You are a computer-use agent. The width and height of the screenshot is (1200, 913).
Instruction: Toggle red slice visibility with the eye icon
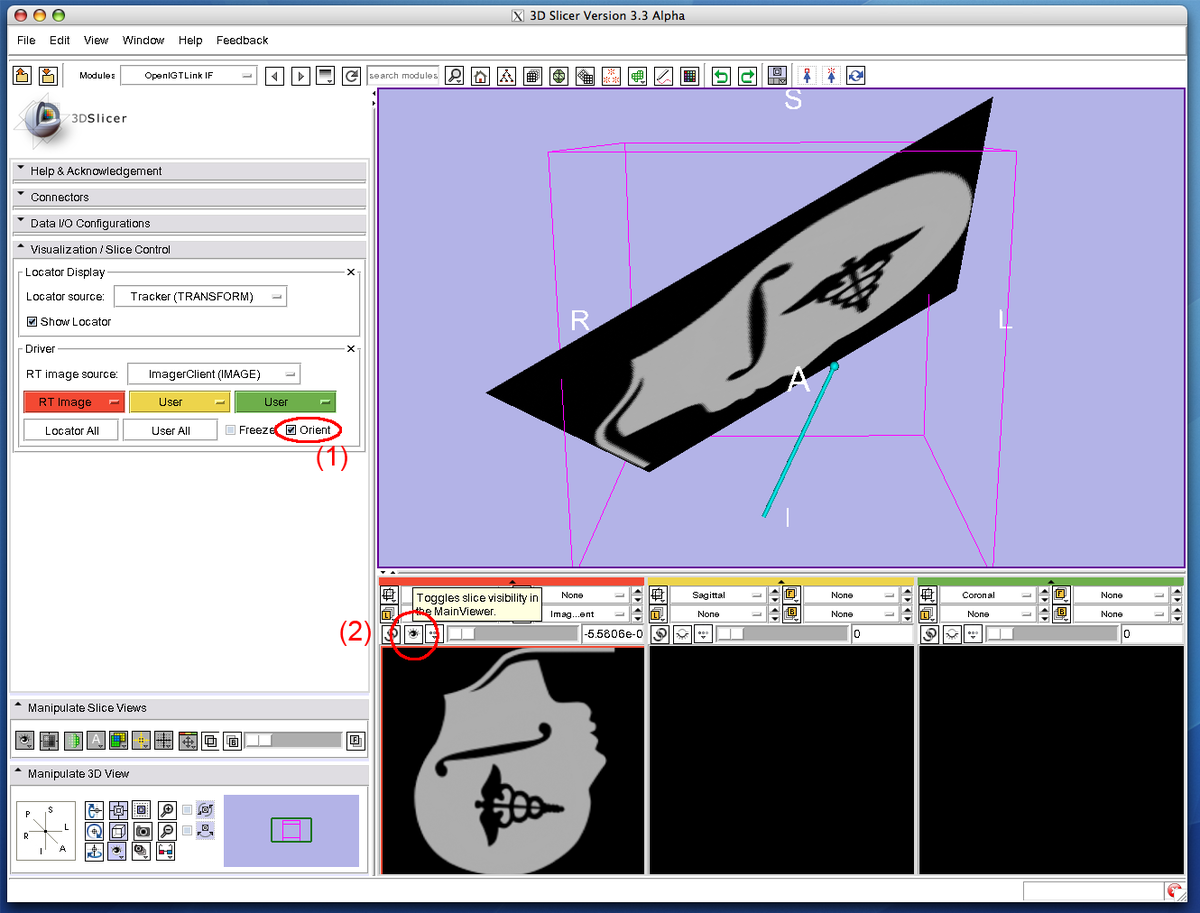click(x=413, y=632)
